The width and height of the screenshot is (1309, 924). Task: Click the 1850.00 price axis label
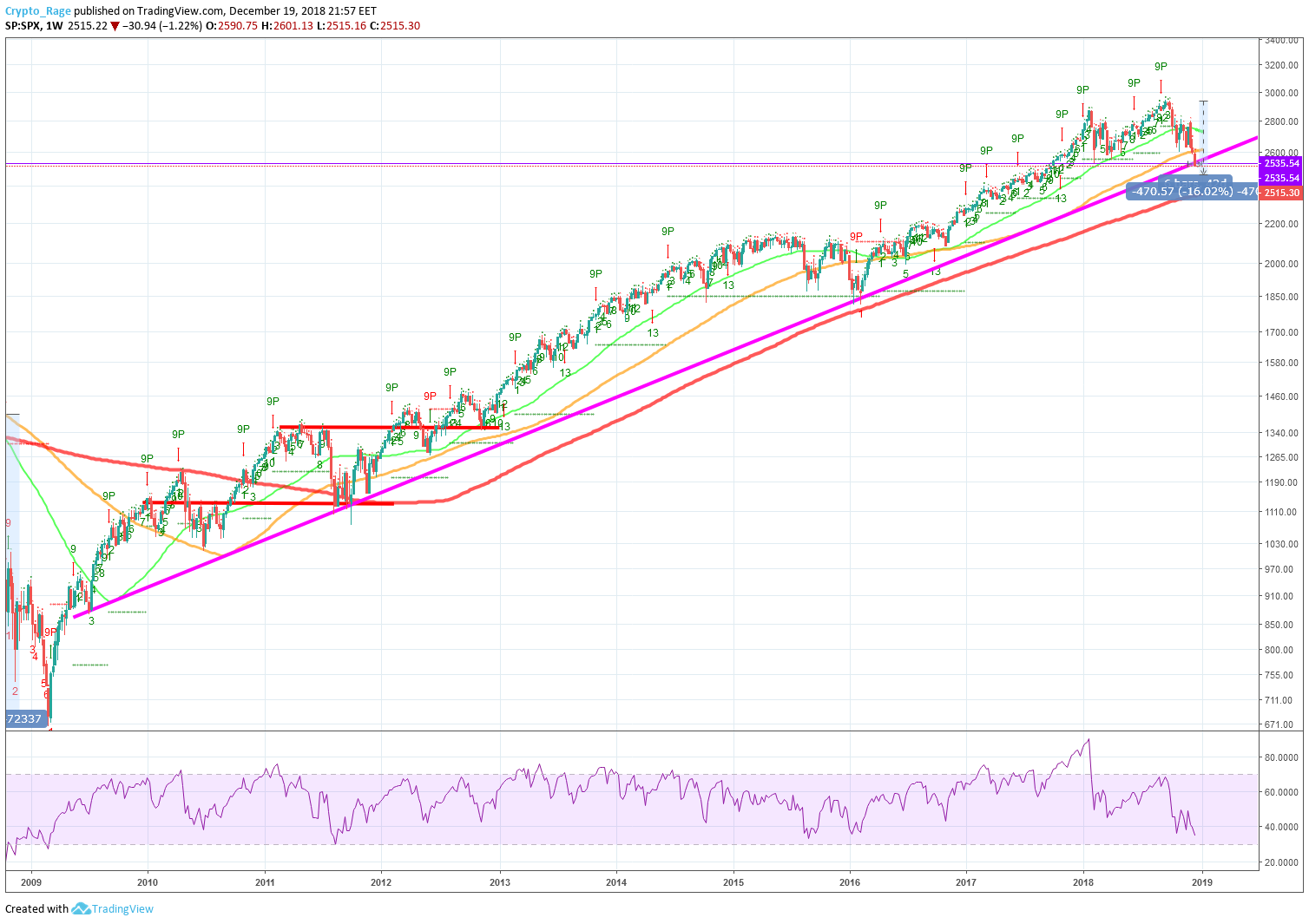pos(1282,297)
